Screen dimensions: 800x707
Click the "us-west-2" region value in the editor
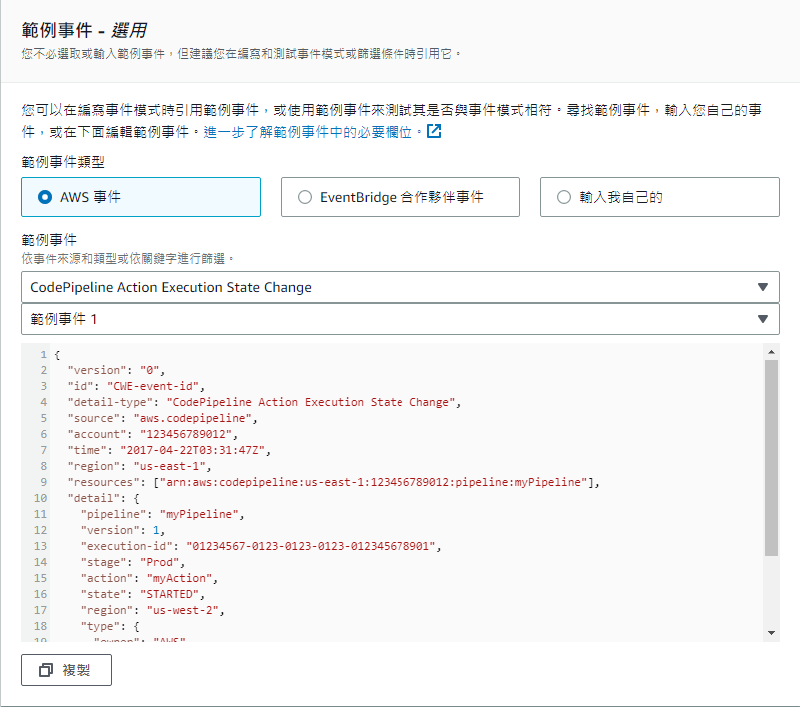[x=179, y=610]
